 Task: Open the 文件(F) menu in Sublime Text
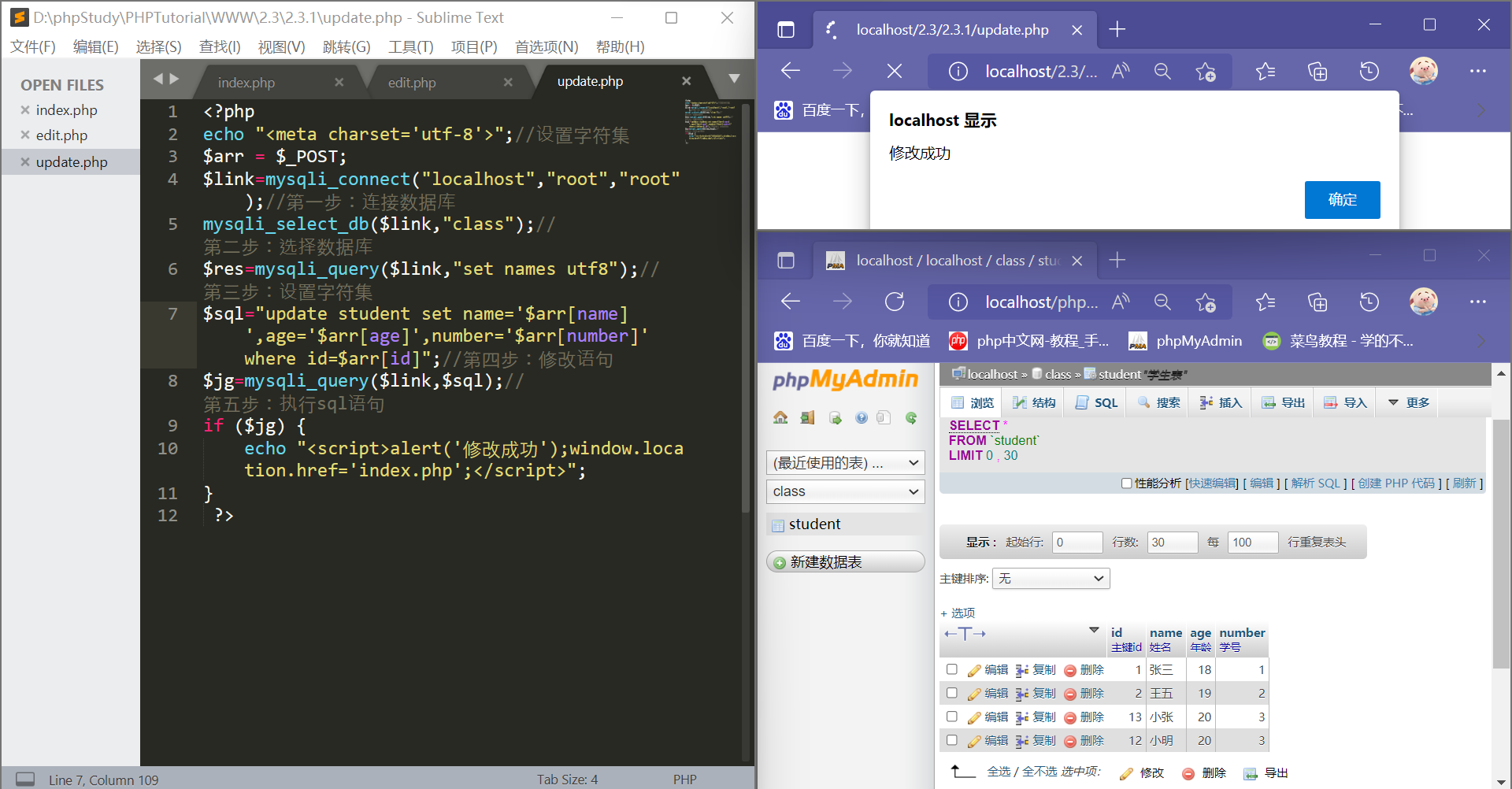click(33, 47)
